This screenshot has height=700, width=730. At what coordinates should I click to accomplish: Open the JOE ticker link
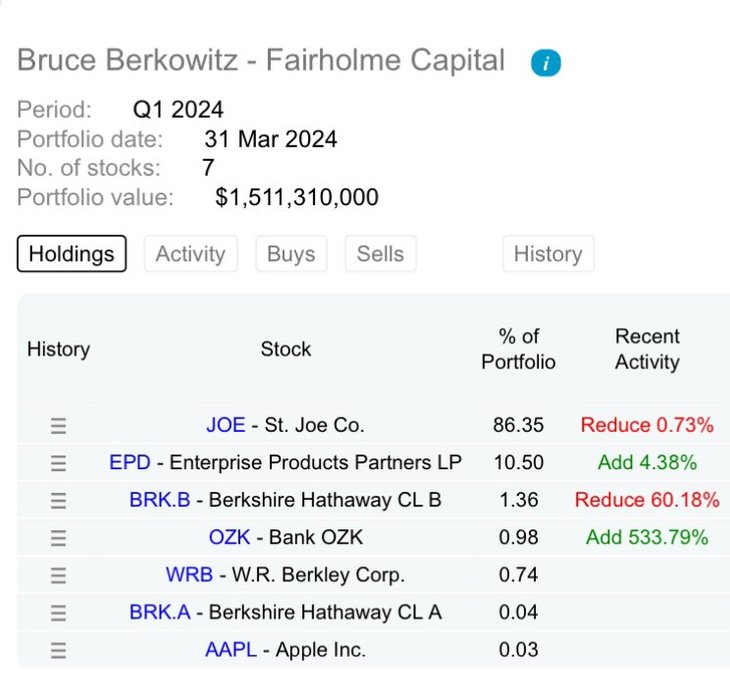pyautogui.click(x=226, y=425)
